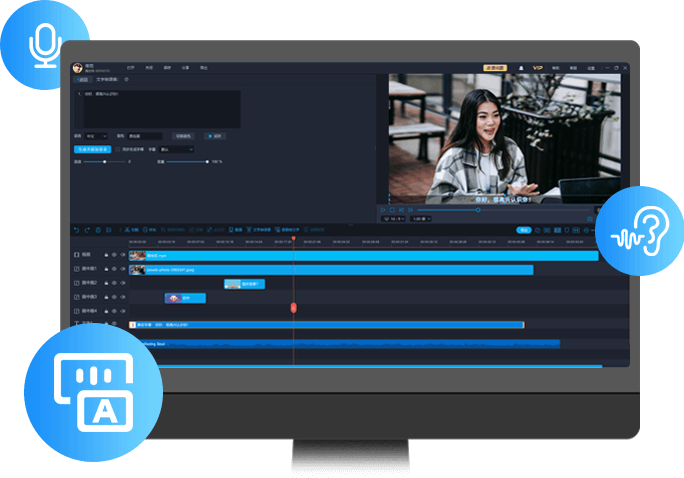Click the undo arrow in timeline toolbar

point(76,230)
